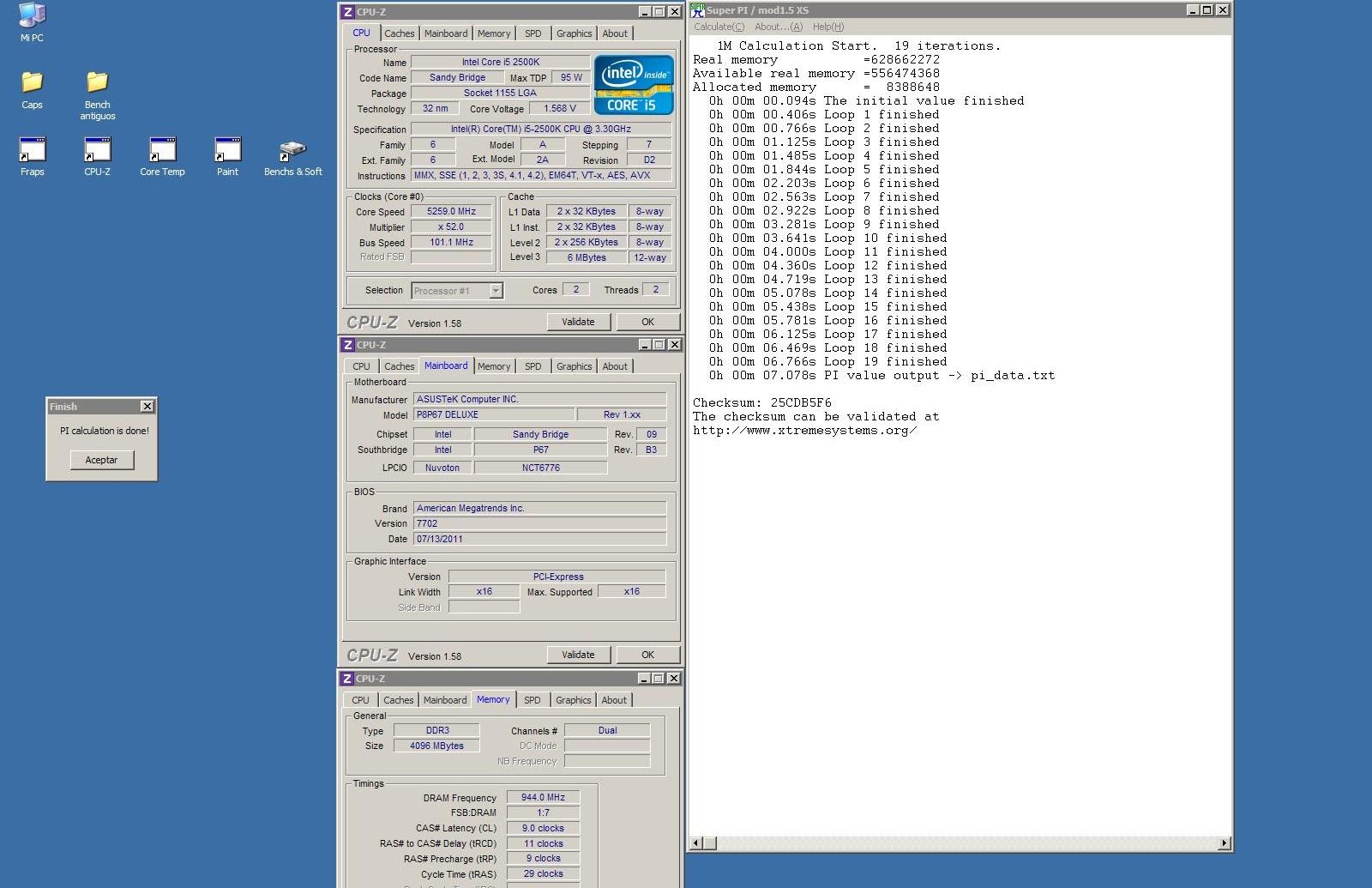Click the Multiplier x 52.0 value
Screen dimensions: 1372x888
coord(451,227)
